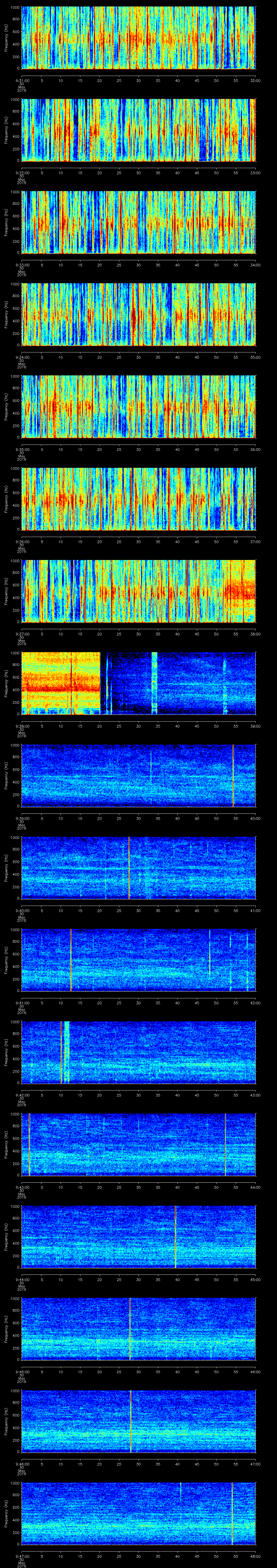This screenshot has height=1568, width=277.
Task: Click the 34:00 end time label
Action: coord(255,264)
